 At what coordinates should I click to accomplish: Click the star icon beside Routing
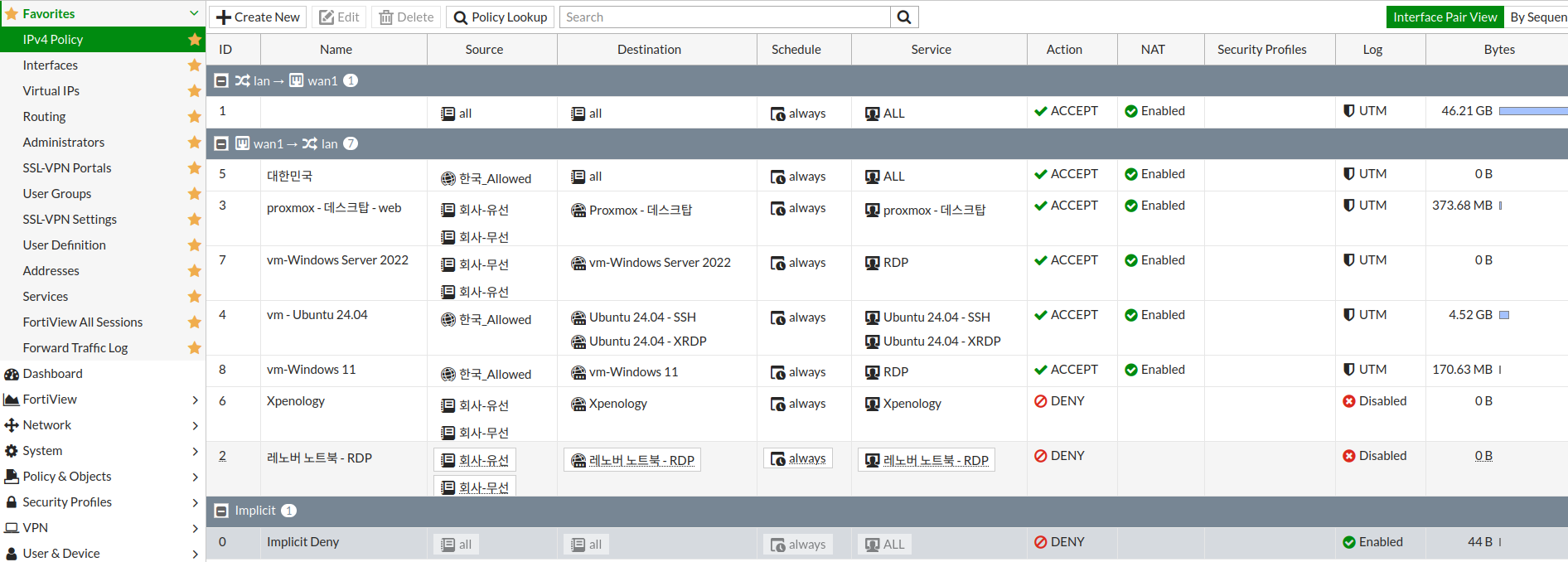(x=195, y=117)
